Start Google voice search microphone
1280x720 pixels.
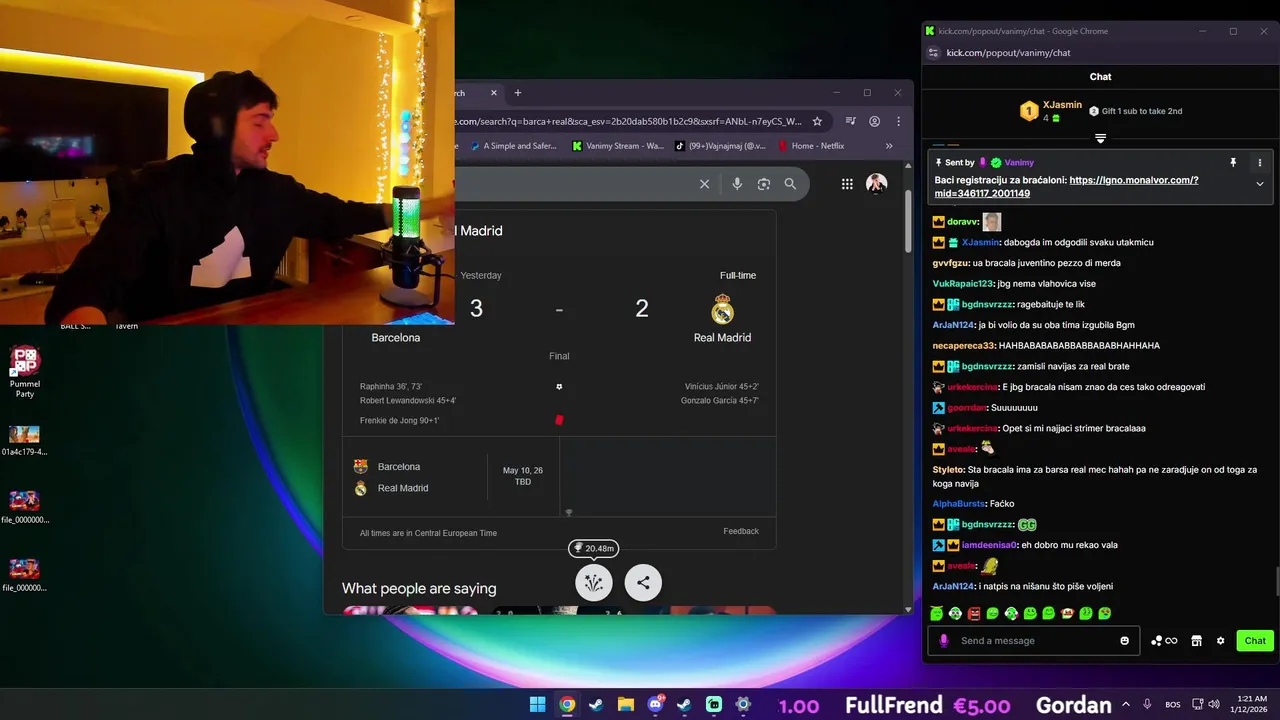[x=737, y=184]
